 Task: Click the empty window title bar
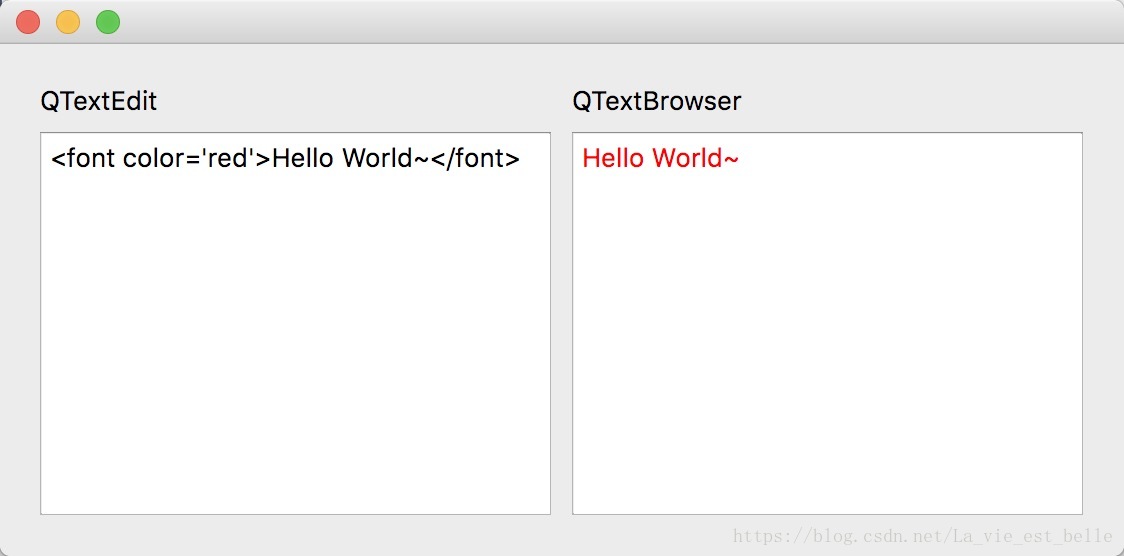coord(616,22)
